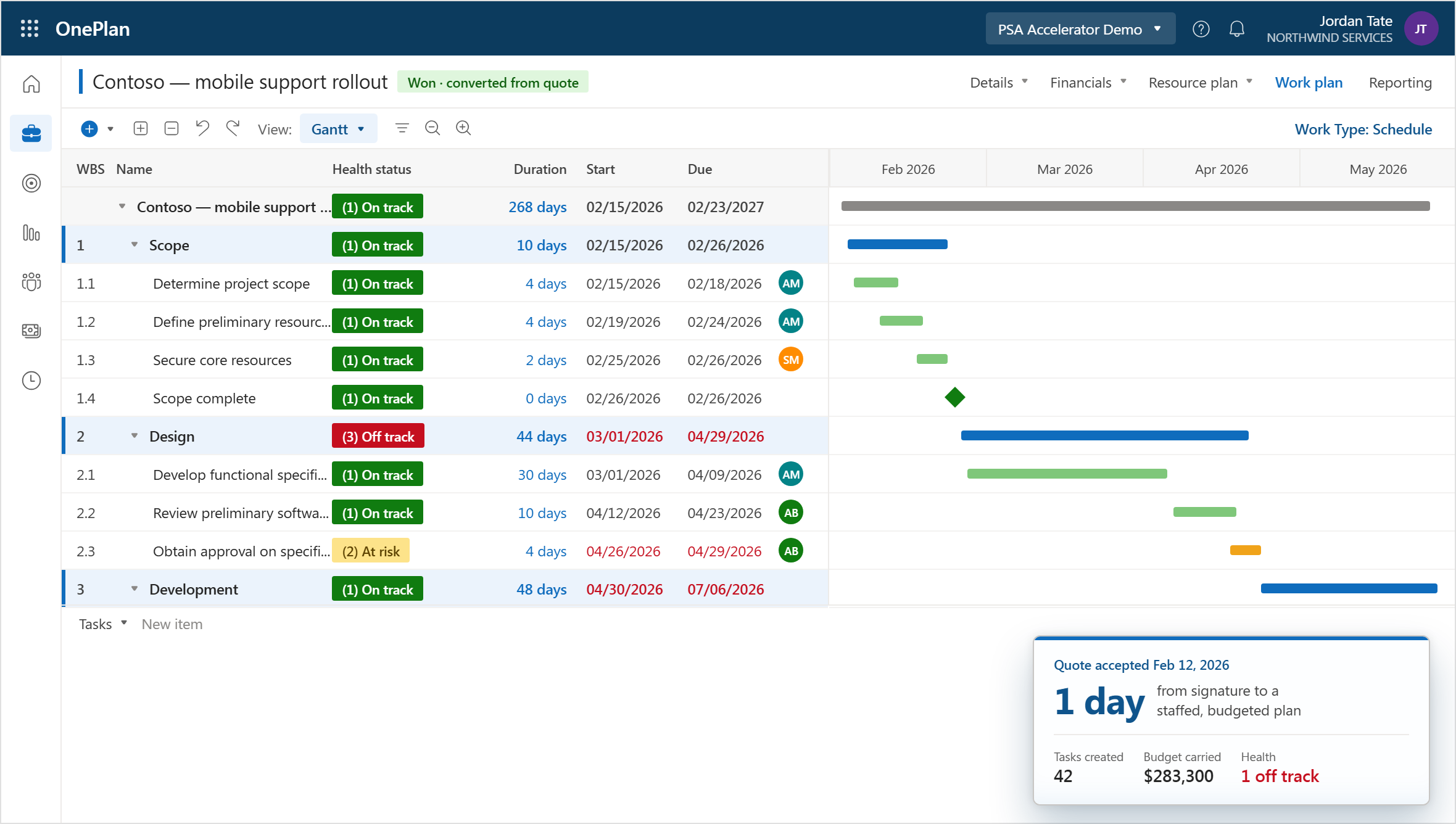Click the 1 off track health link
This screenshot has height=824, width=1456.
pyautogui.click(x=1280, y=776)
